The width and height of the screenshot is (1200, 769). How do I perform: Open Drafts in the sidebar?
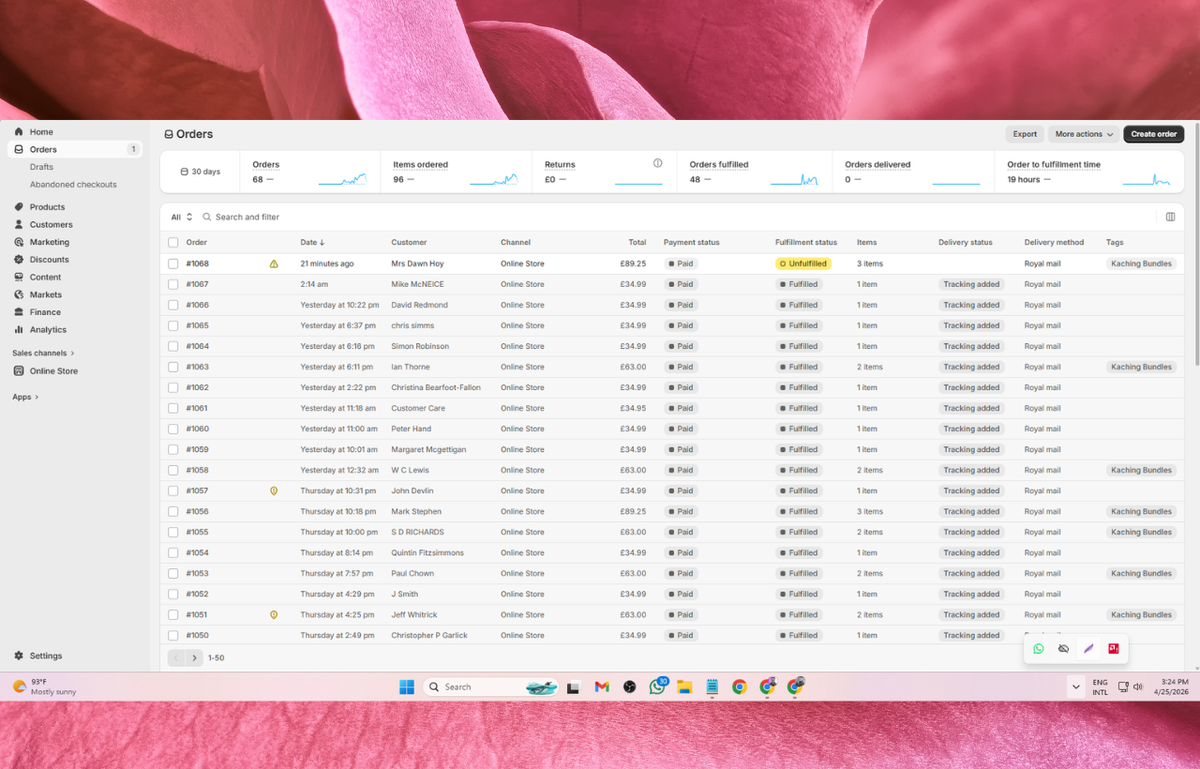coord(42,167)
